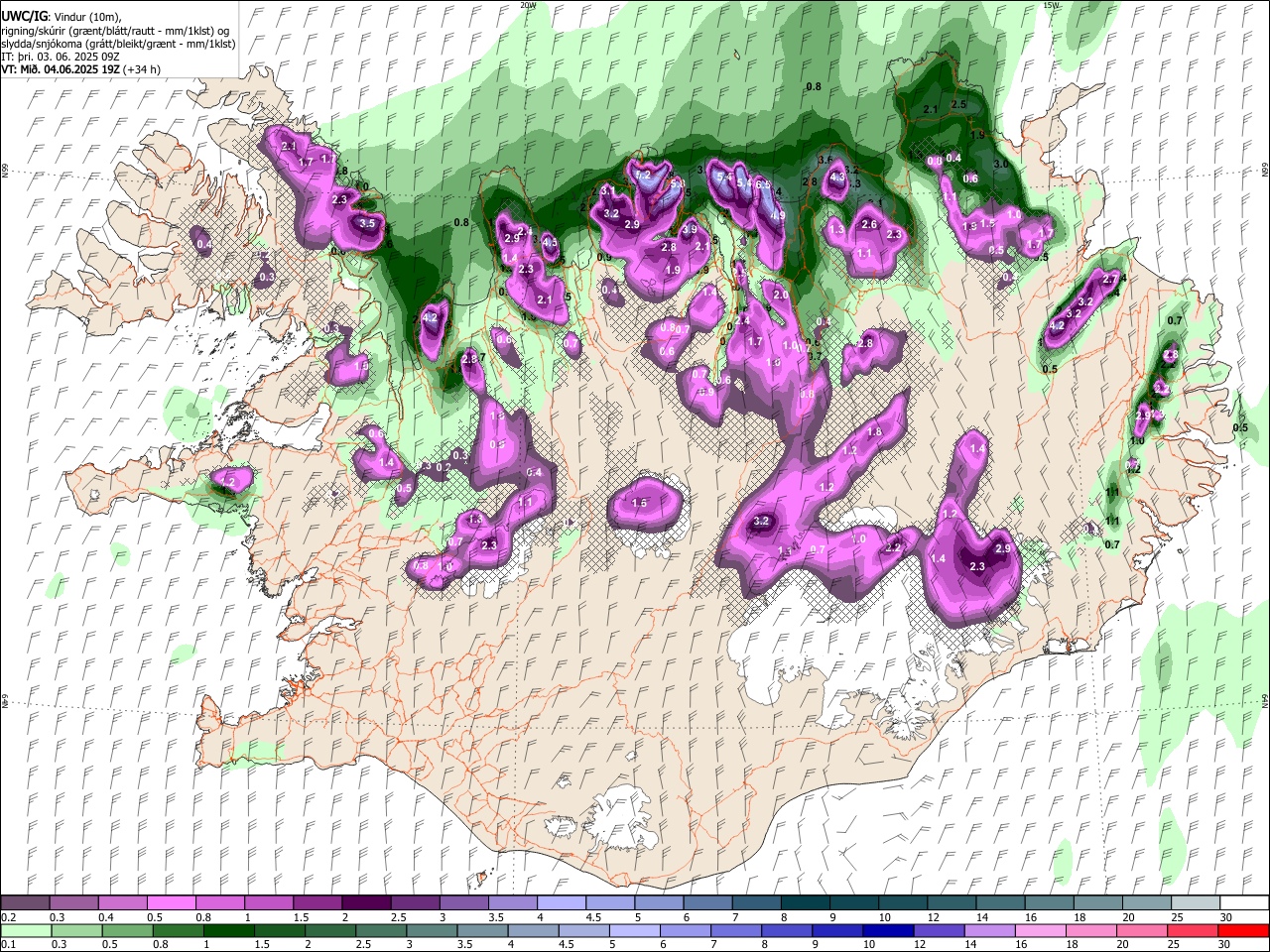The width and height of the screenshot is (1270, 952).
Task: Click the light periwinkle 4 snow legend swatch
Action: point(561,903)
